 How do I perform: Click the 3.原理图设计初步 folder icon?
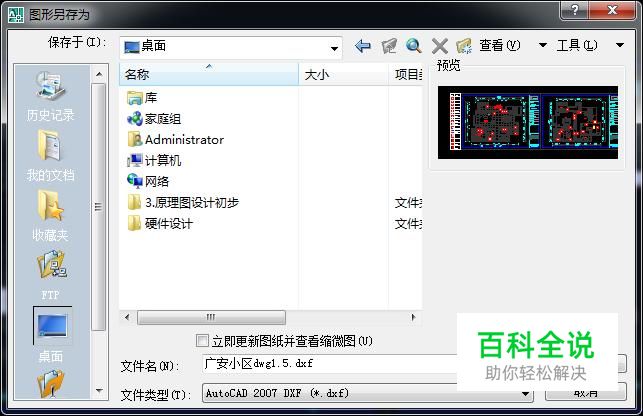click(x=135, y=202)
